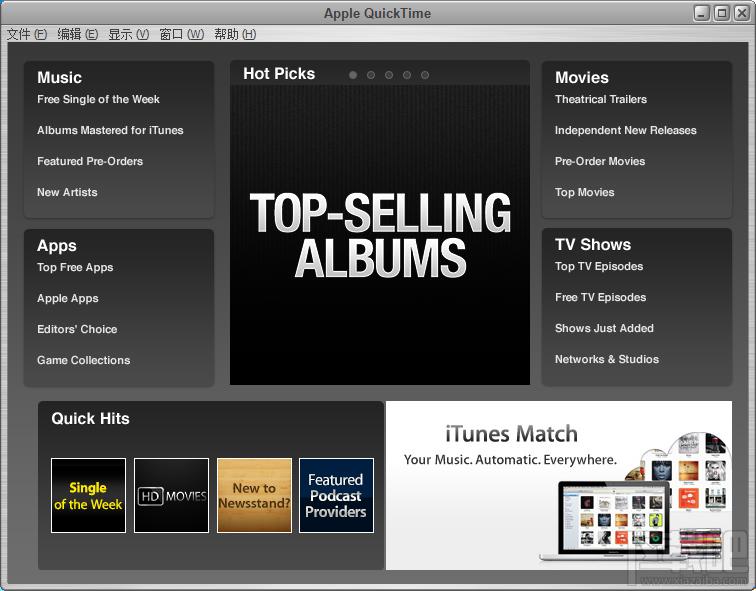Open Top Free Apps

(75, 267)
